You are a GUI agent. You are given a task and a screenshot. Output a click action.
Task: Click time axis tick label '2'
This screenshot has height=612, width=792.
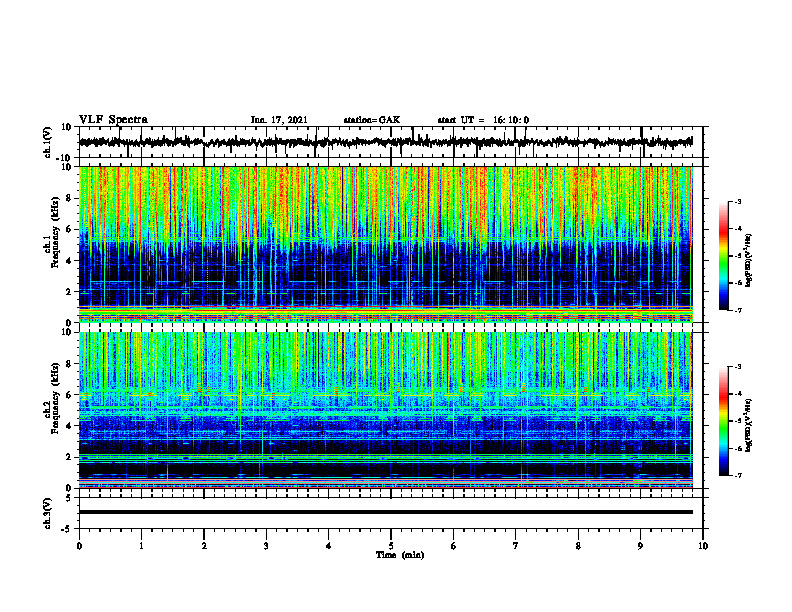(204, 546)
